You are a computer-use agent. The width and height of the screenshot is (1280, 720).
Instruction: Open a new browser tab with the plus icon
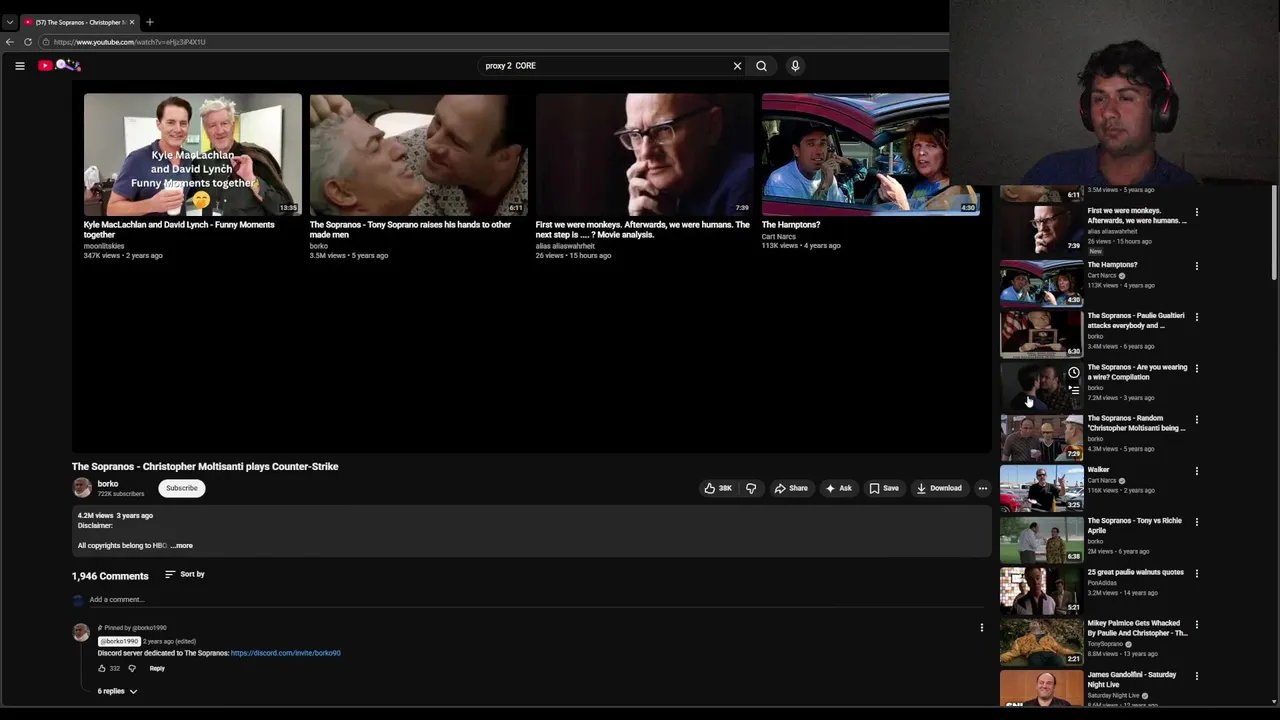click(x=150, y=22)
